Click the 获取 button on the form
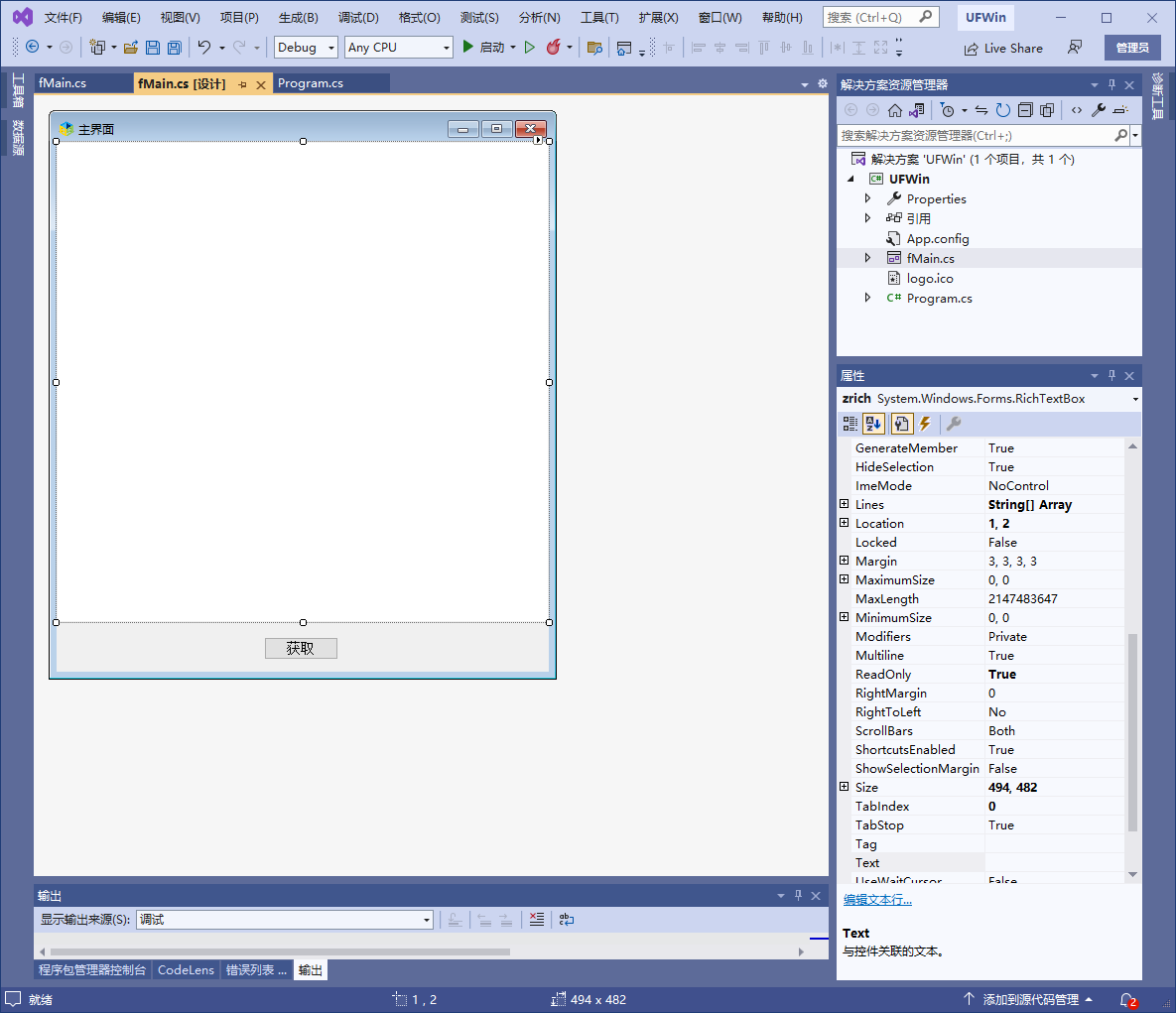1176x1013 pixels. click(301, 649)
